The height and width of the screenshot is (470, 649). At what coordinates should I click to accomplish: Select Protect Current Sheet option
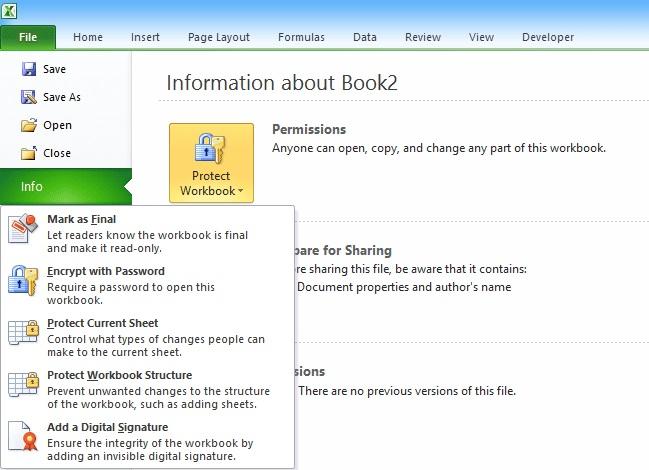(147, 337)
